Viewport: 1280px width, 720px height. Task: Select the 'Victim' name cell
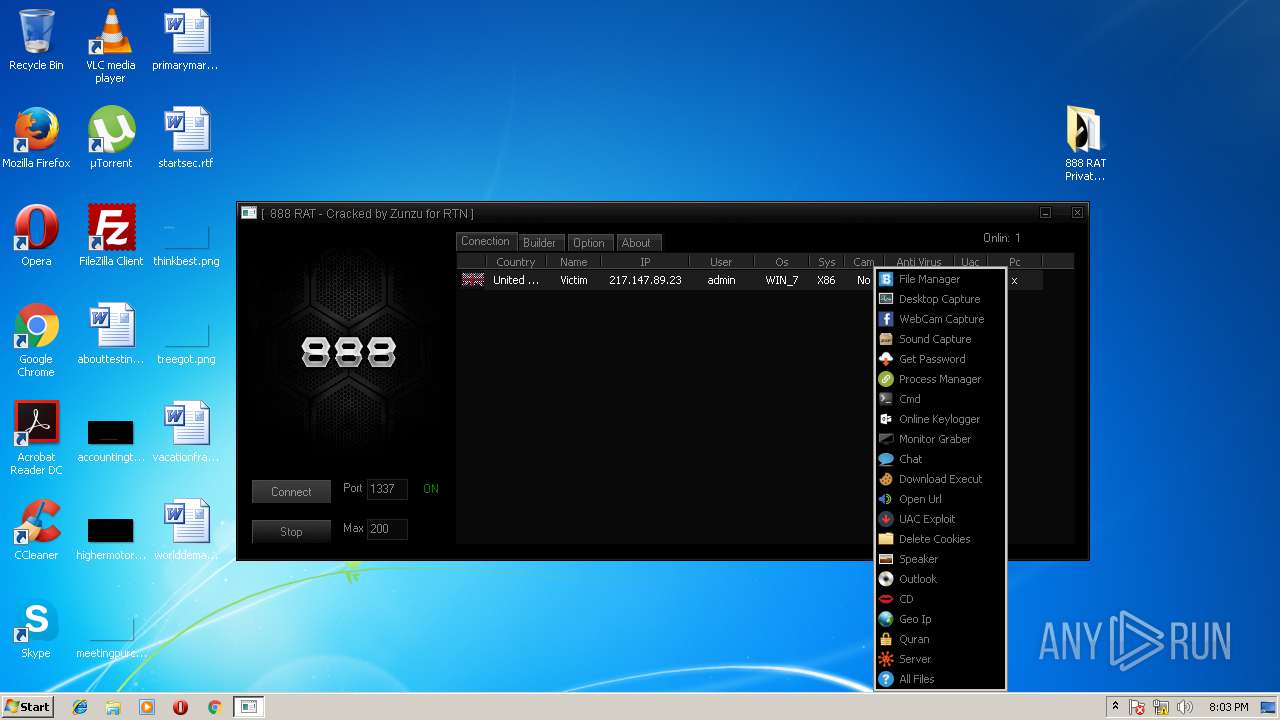pos(574,280)
